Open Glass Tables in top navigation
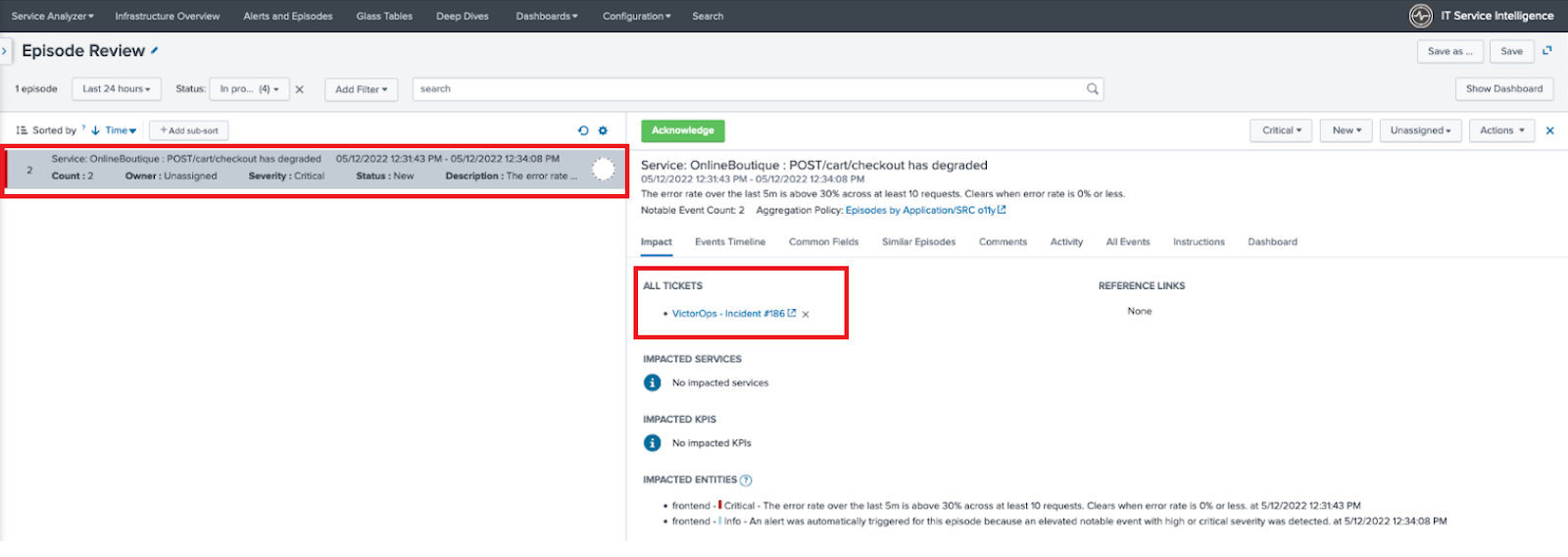The width and height of the screenshot is (1568, 557). point(384,16)
